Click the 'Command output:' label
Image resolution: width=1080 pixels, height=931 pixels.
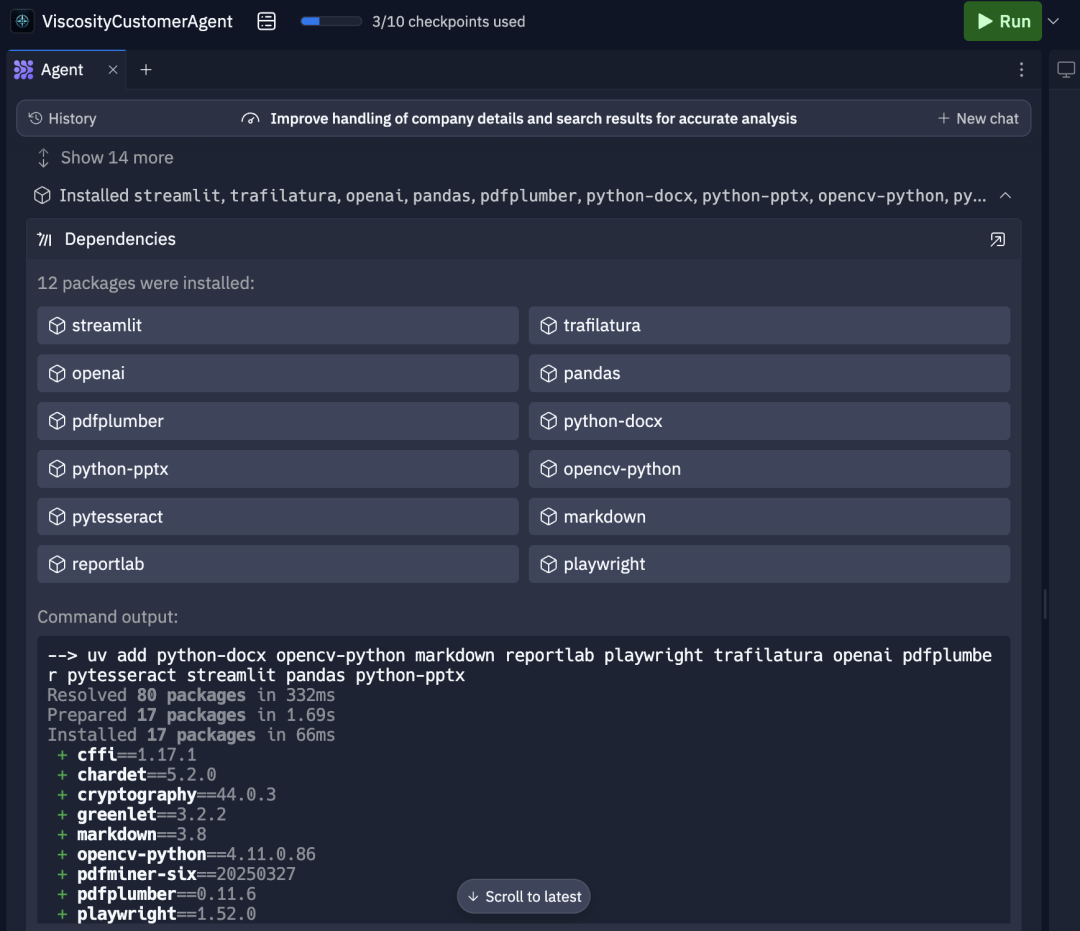(x=107, y=616)
